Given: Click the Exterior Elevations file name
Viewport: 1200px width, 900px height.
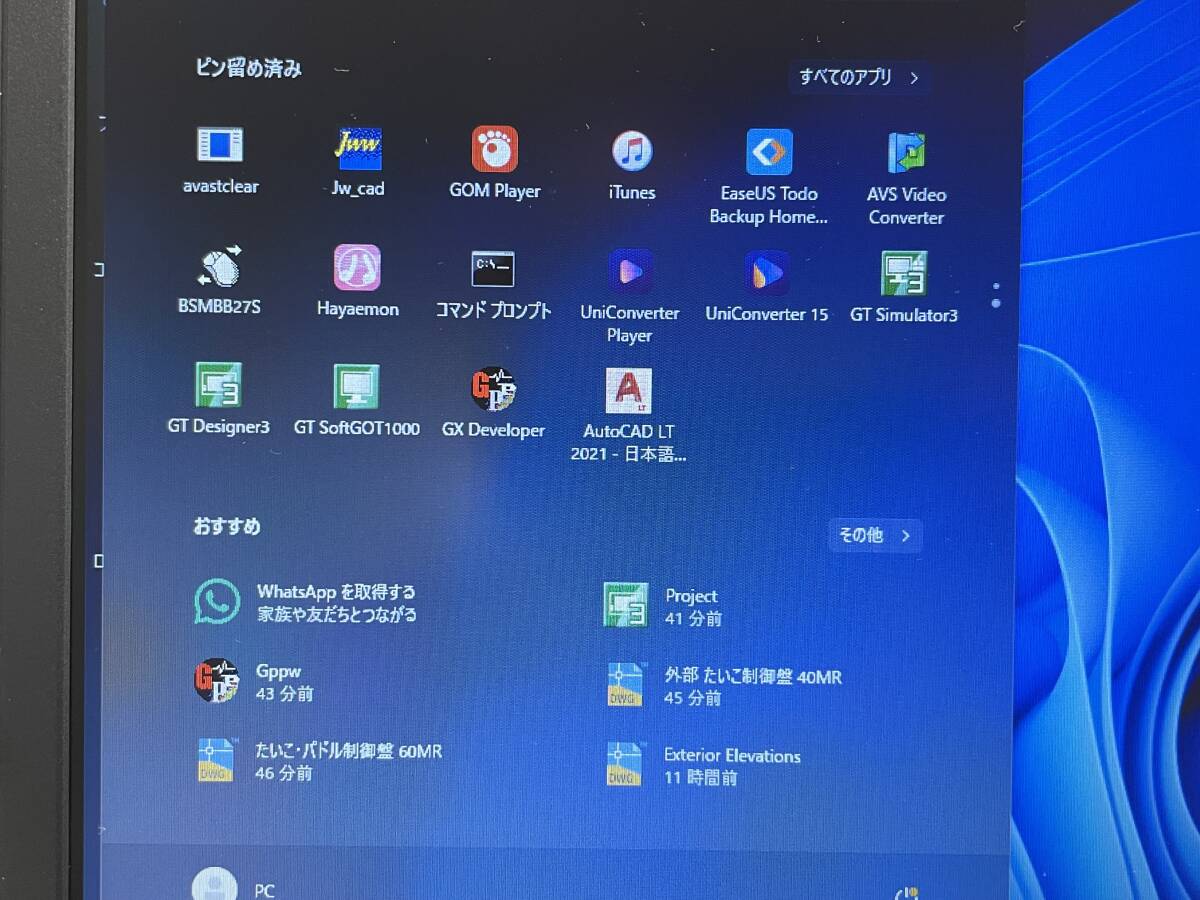Looking at the screenshot, I should point(732,756).
